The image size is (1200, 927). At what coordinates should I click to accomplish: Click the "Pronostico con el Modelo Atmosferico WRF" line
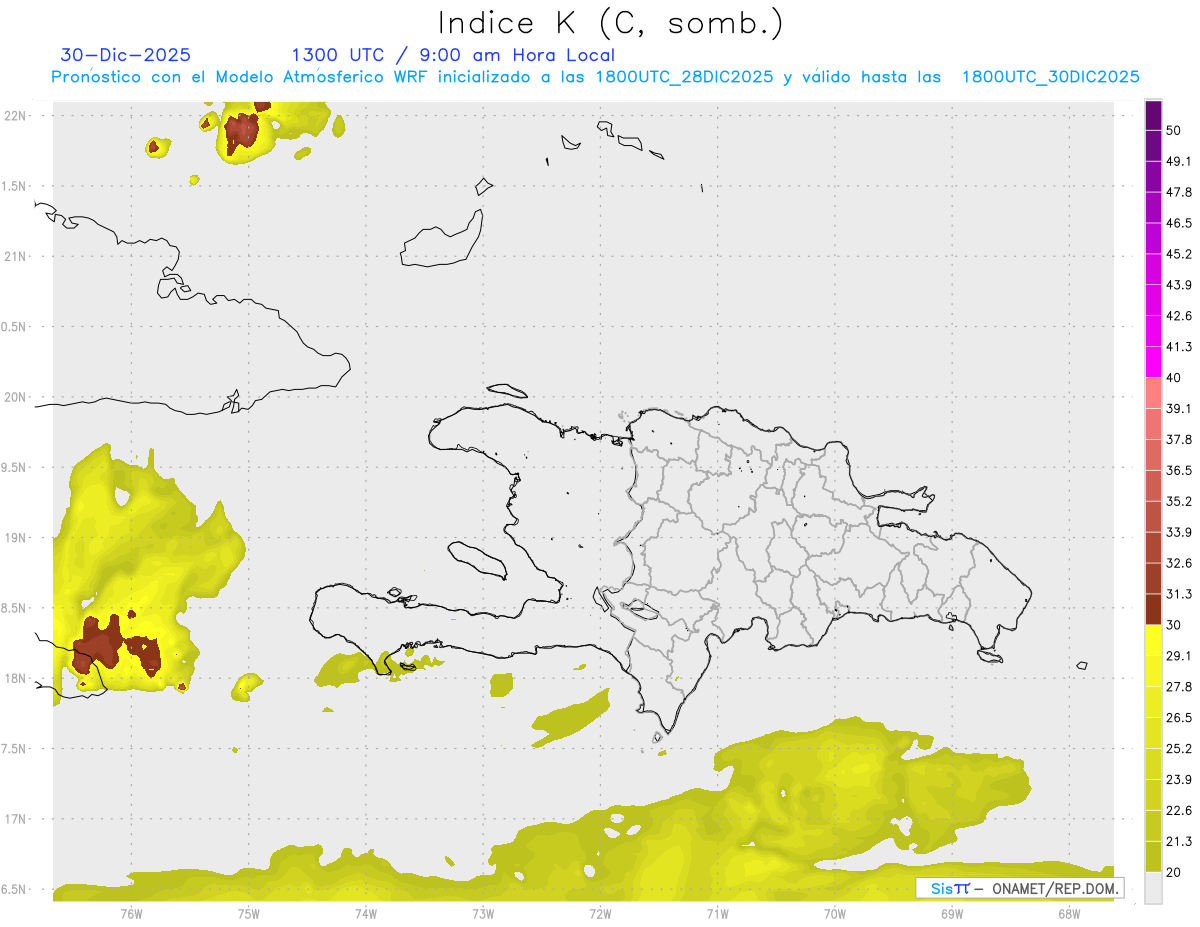click(595, 77)
